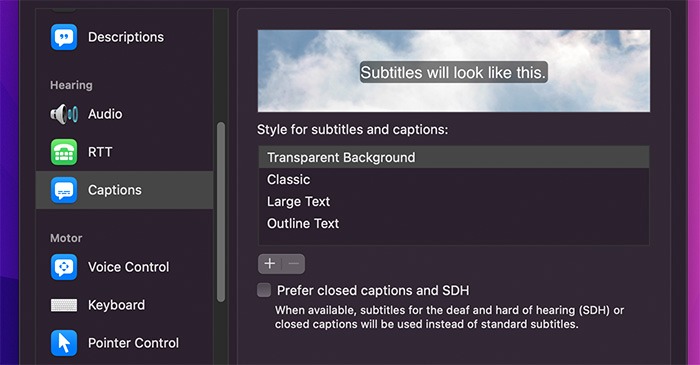Add a new caption style with plus button
The width and height of the screenshot is (700, 365).
(x=270, y=264)
